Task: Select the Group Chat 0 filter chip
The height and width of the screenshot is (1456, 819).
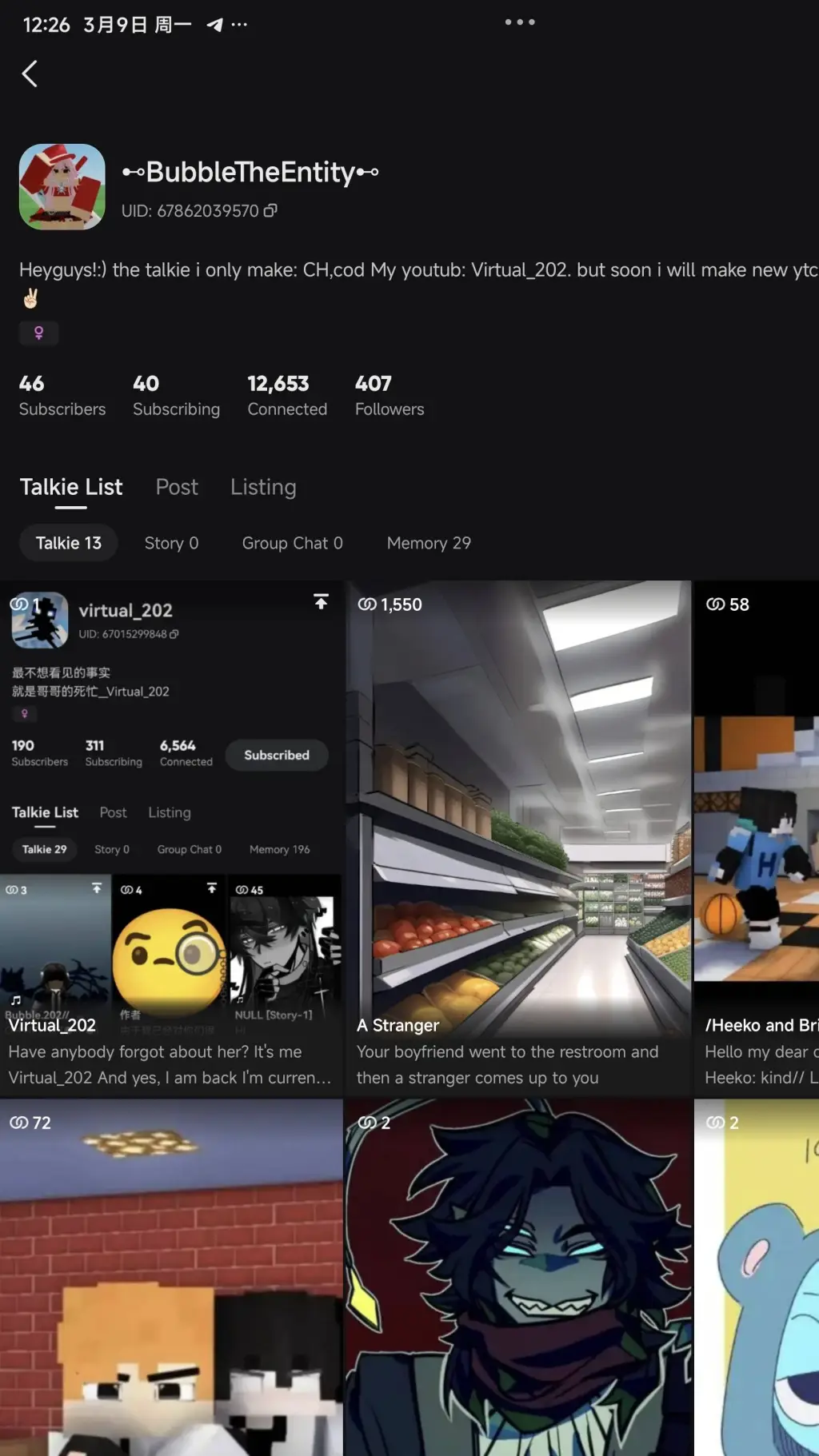Action: point(292,543)
